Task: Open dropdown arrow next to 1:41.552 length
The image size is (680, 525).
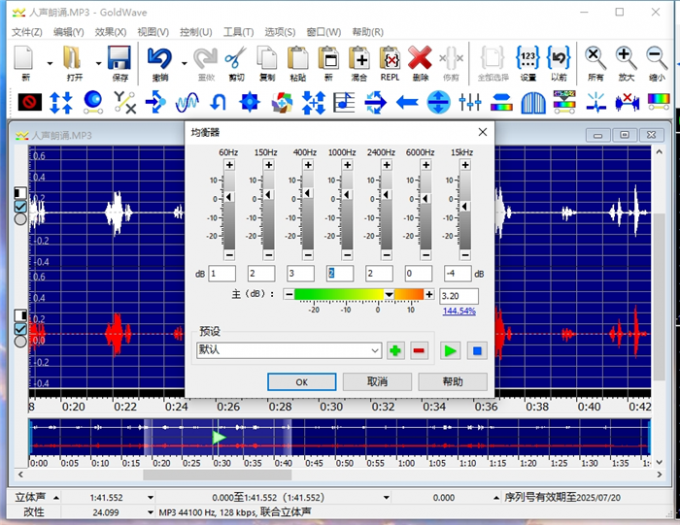Action: (x=150, y=498)
